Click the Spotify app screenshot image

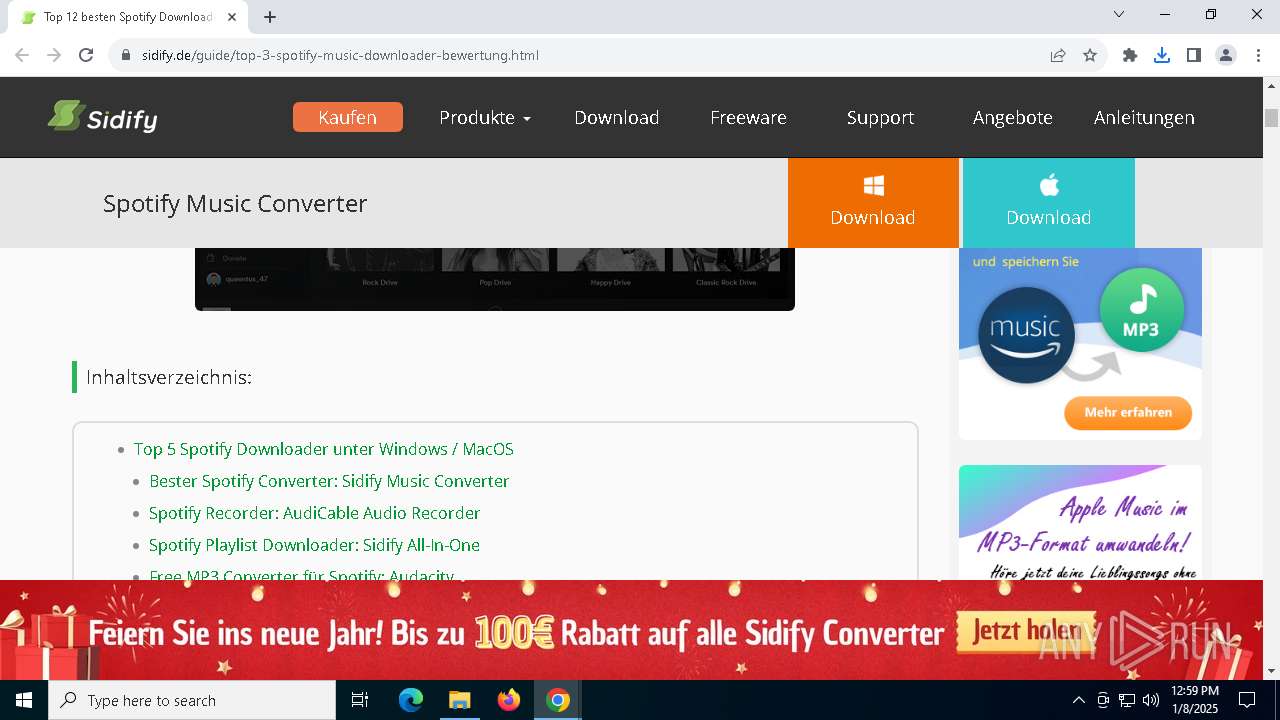tap(495, 279)
